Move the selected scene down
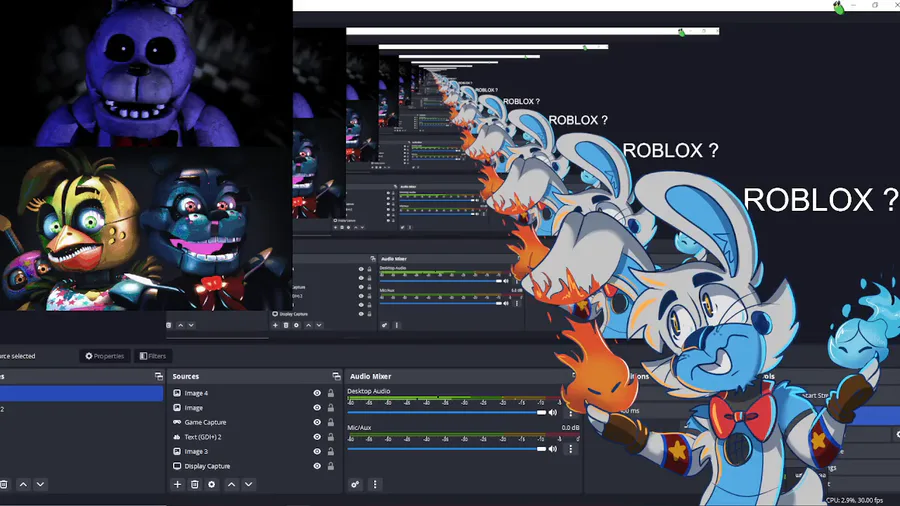 click(x=40, y=484)
